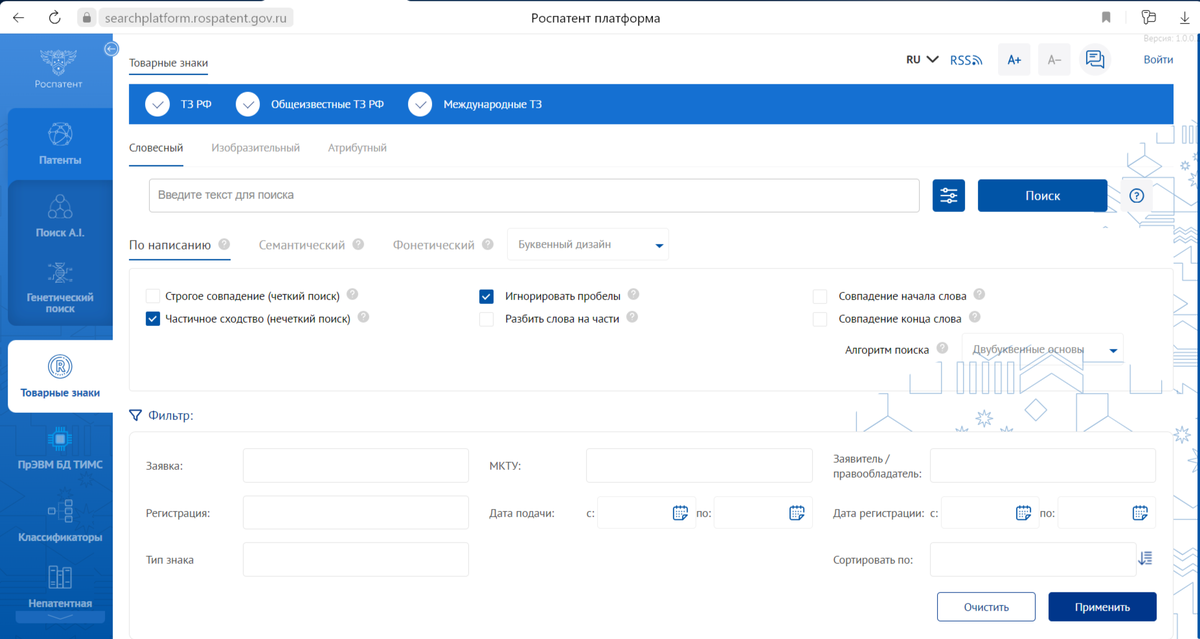Open calendar for Дата регистрации start
This screenshot has height=639, width=1200.
(x=1024, y=513)
